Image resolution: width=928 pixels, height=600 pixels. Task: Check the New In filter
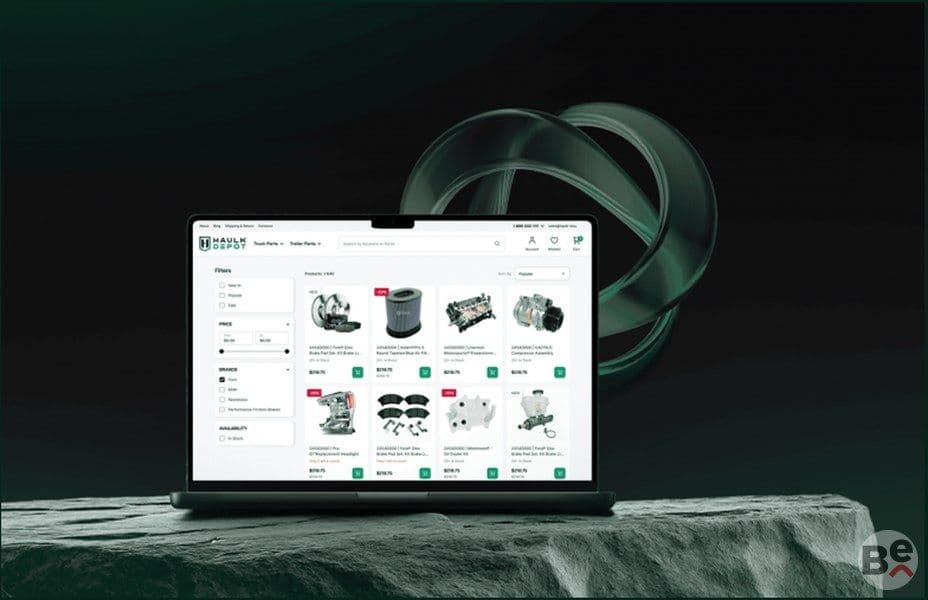click(x=222, y=285)
